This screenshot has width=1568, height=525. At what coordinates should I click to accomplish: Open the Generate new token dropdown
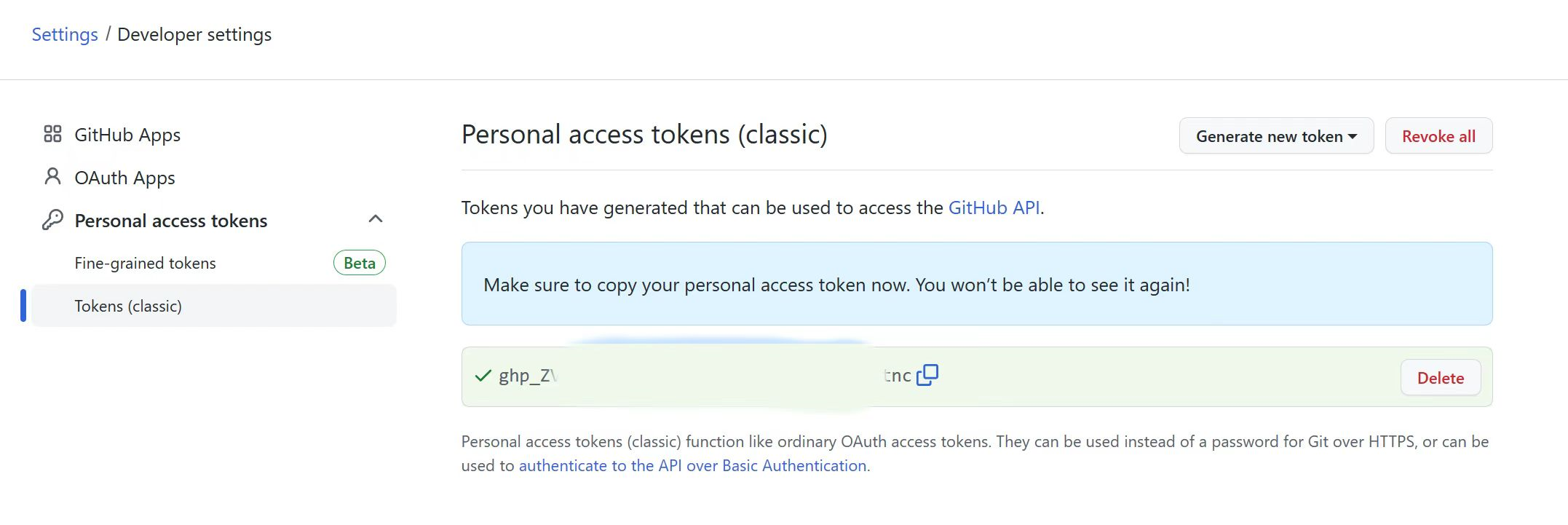point(1275,136)
